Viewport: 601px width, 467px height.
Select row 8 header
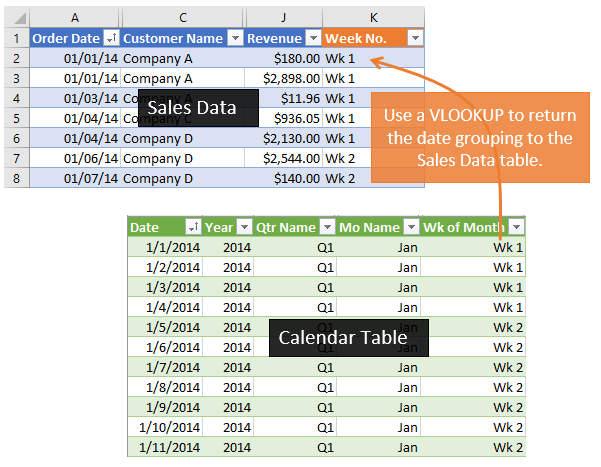click(16, 178)
